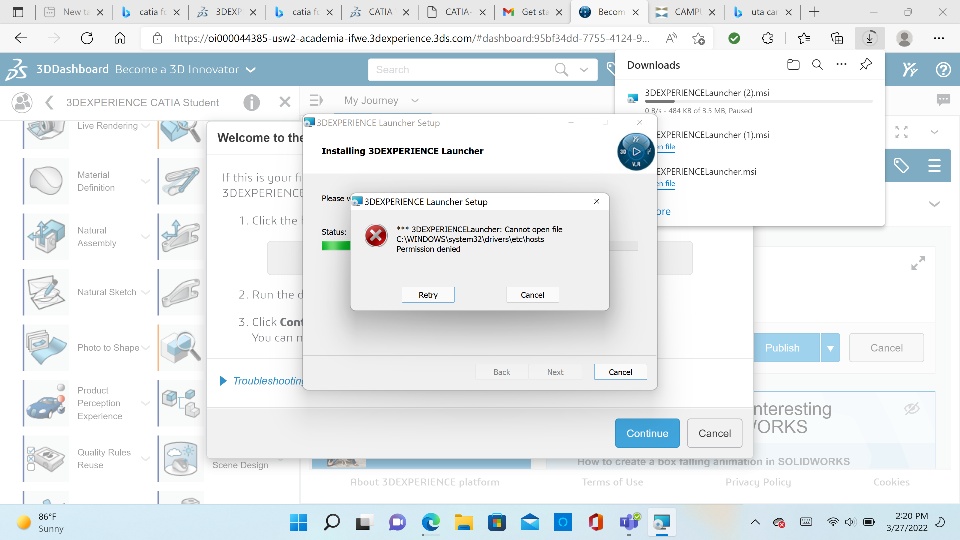
Task: Open a new browser tab
Action: (x=814, y=12)
